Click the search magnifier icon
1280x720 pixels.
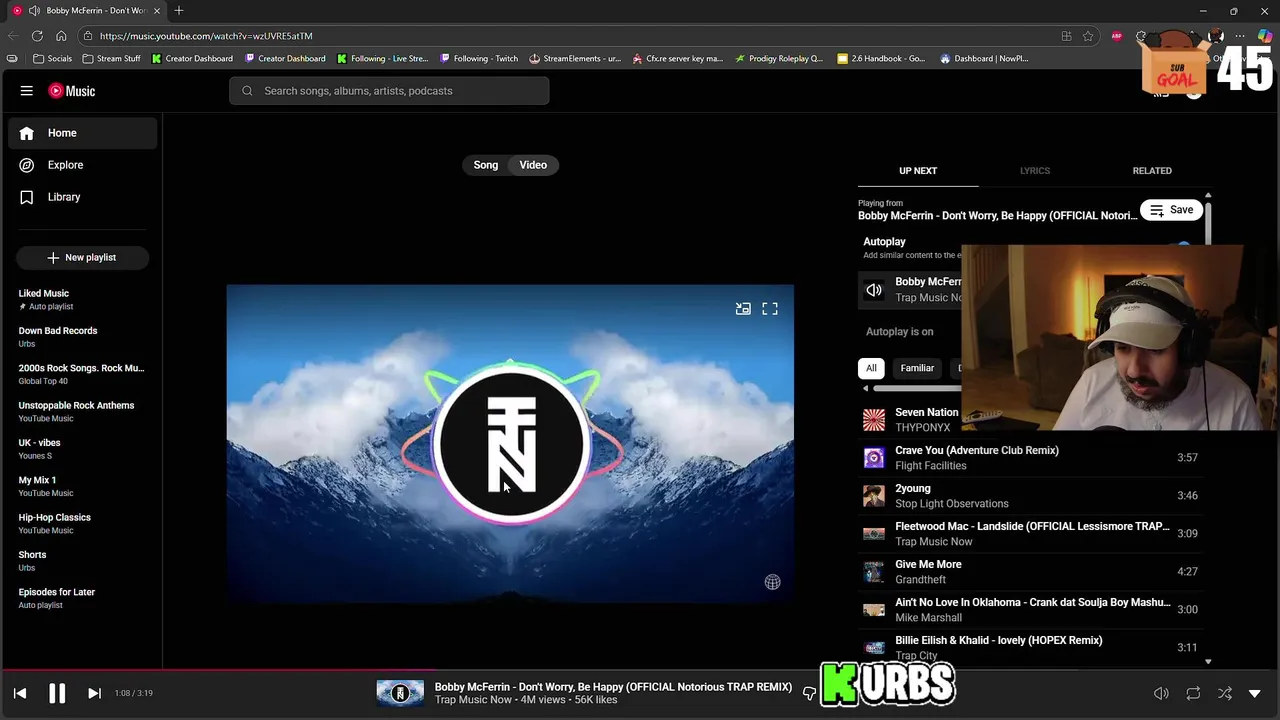247,91
